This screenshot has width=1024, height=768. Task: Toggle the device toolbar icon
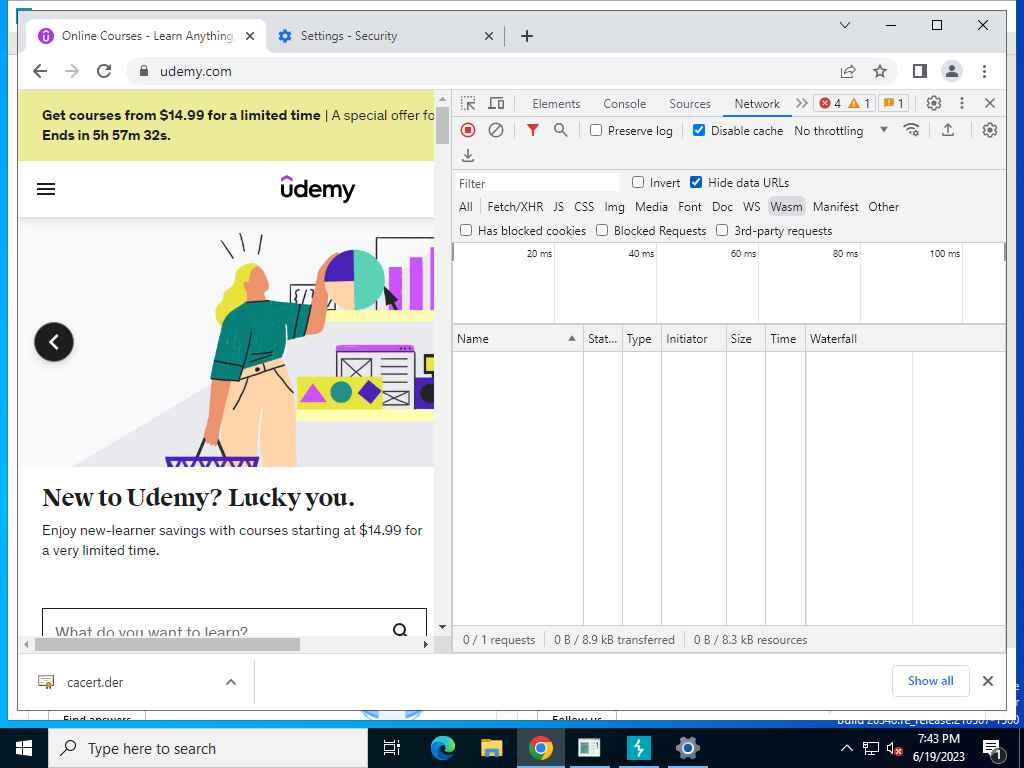point(496,103)
